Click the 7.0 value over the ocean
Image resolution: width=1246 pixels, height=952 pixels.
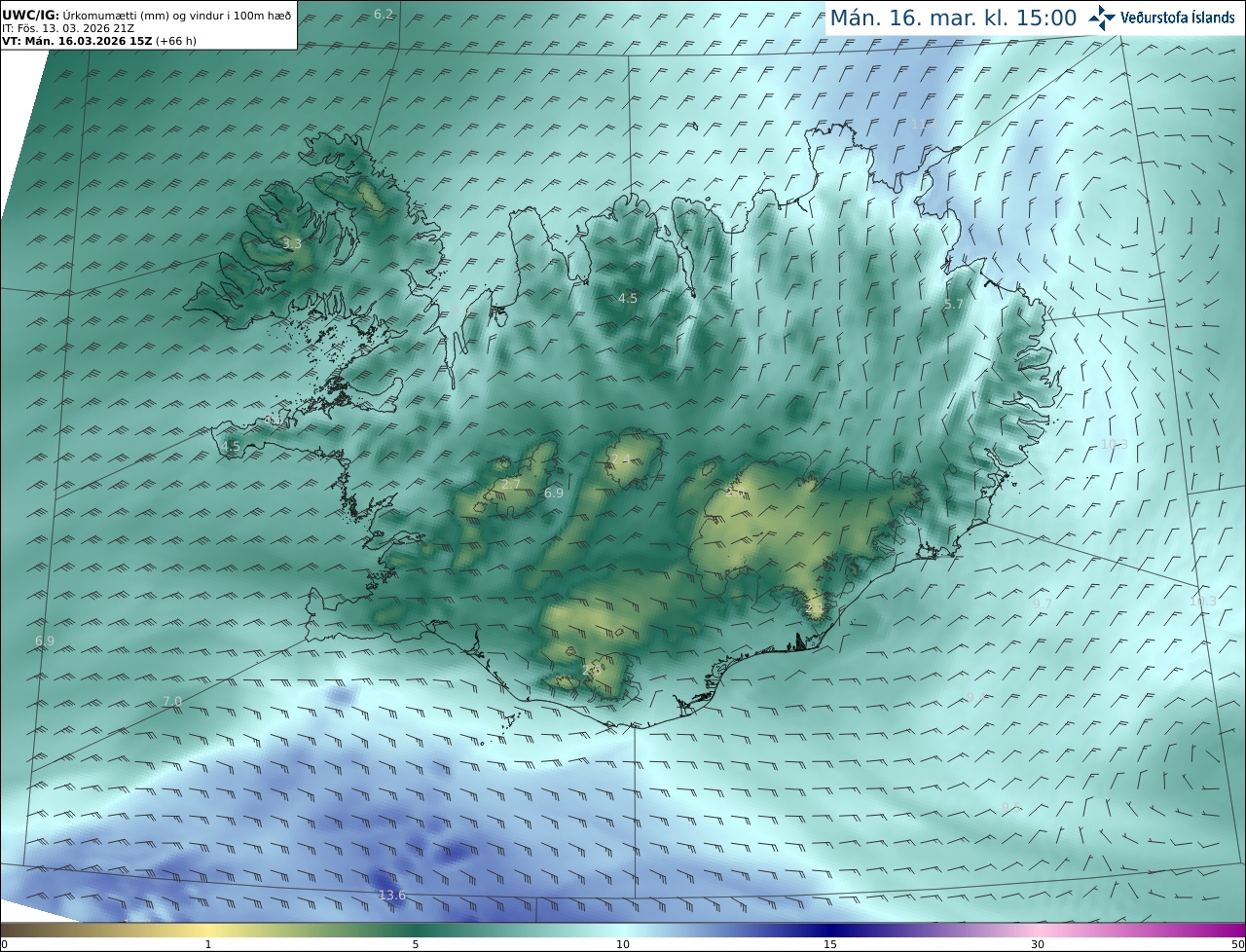point(172,701)
